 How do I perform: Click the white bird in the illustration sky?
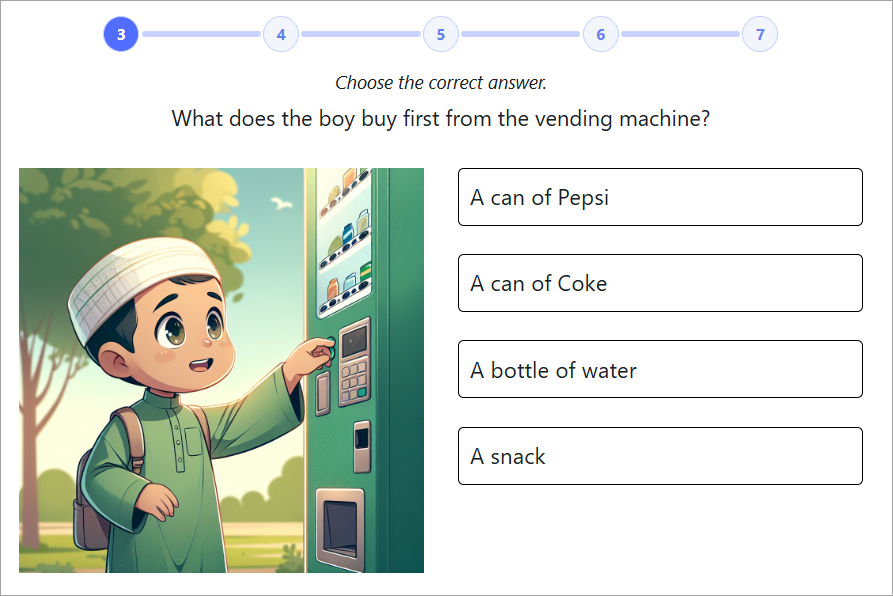click(x=281, y=203)
